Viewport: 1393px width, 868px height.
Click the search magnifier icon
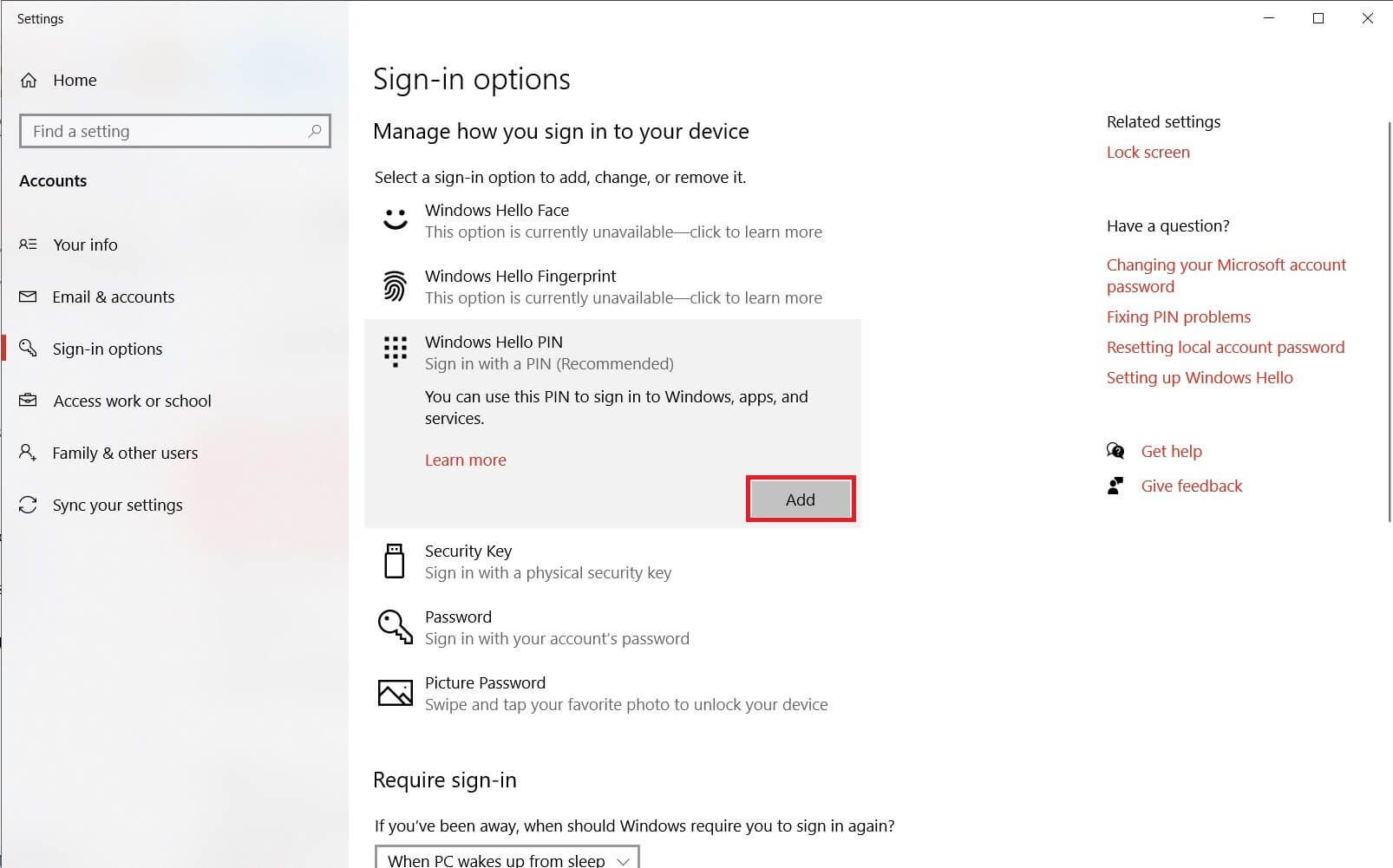tap(315, 131)
